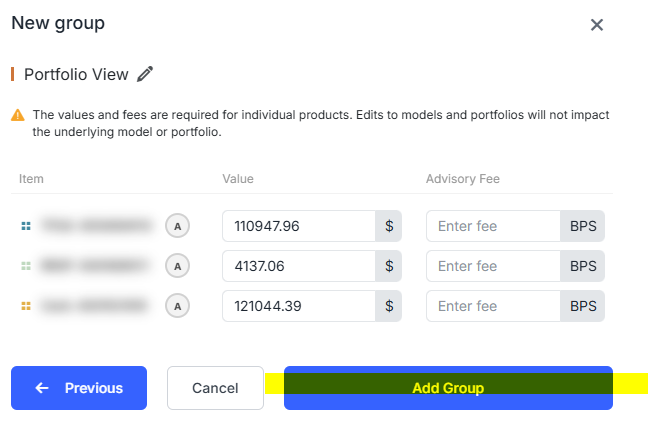This screenshot has height=421, width=648.
Task: Switch the BPS unit in second fee row
Action: point(583,266)
